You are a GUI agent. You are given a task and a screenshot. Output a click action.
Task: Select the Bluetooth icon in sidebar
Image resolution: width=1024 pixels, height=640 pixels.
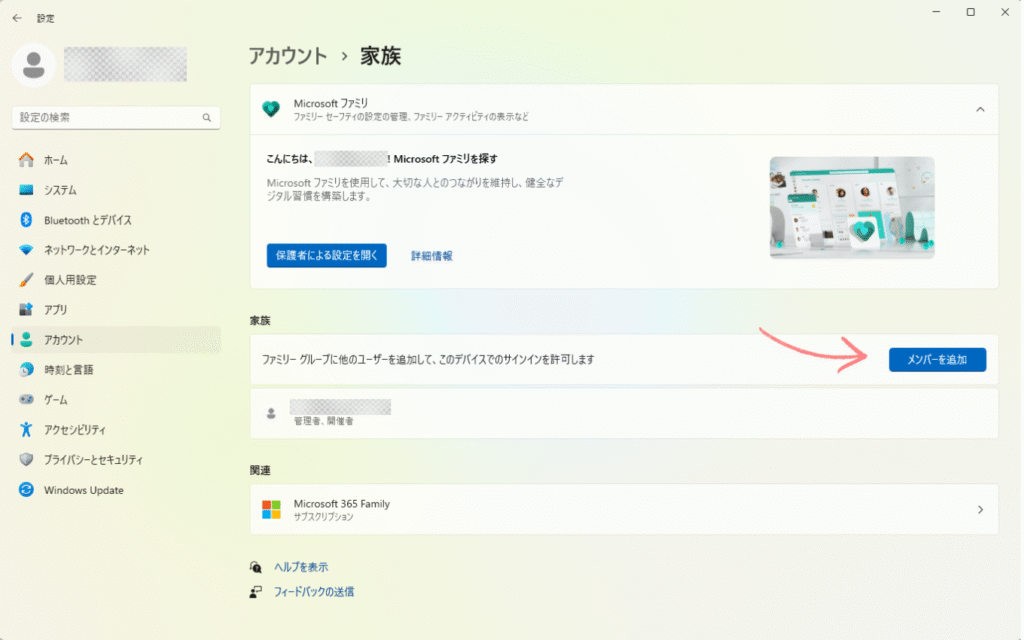pyautogui.click(x=26, y=220)
